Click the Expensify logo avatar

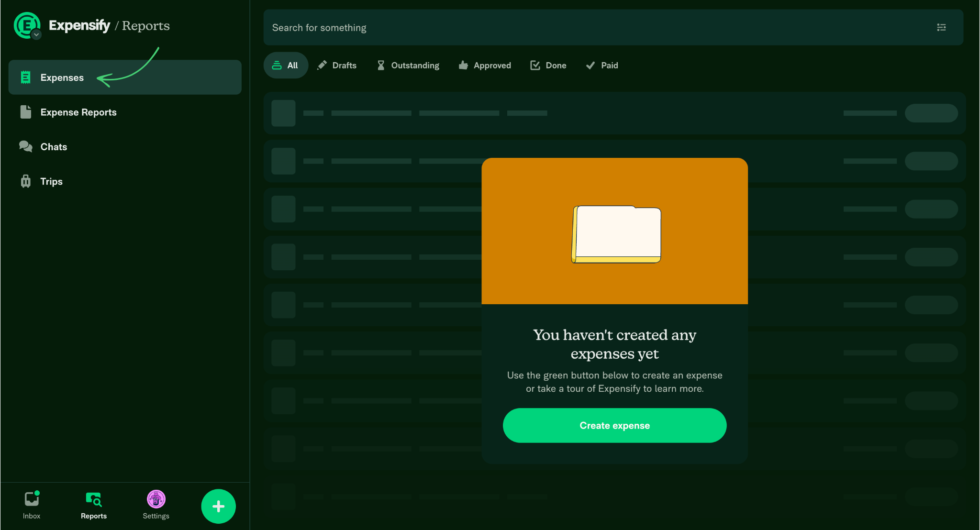[x=26, y=25]
